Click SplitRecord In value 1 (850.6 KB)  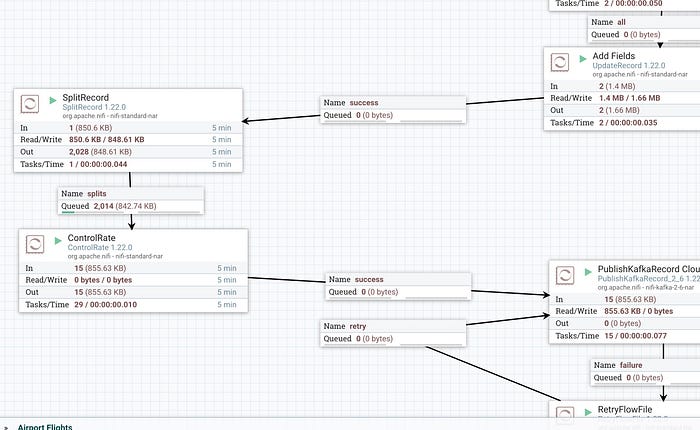pos(91,128)
